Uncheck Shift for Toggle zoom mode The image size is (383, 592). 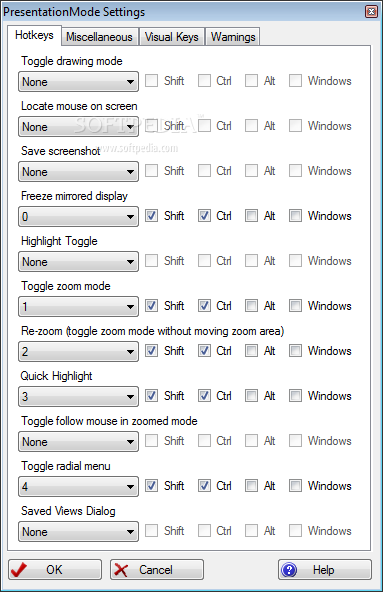[151, 305]
